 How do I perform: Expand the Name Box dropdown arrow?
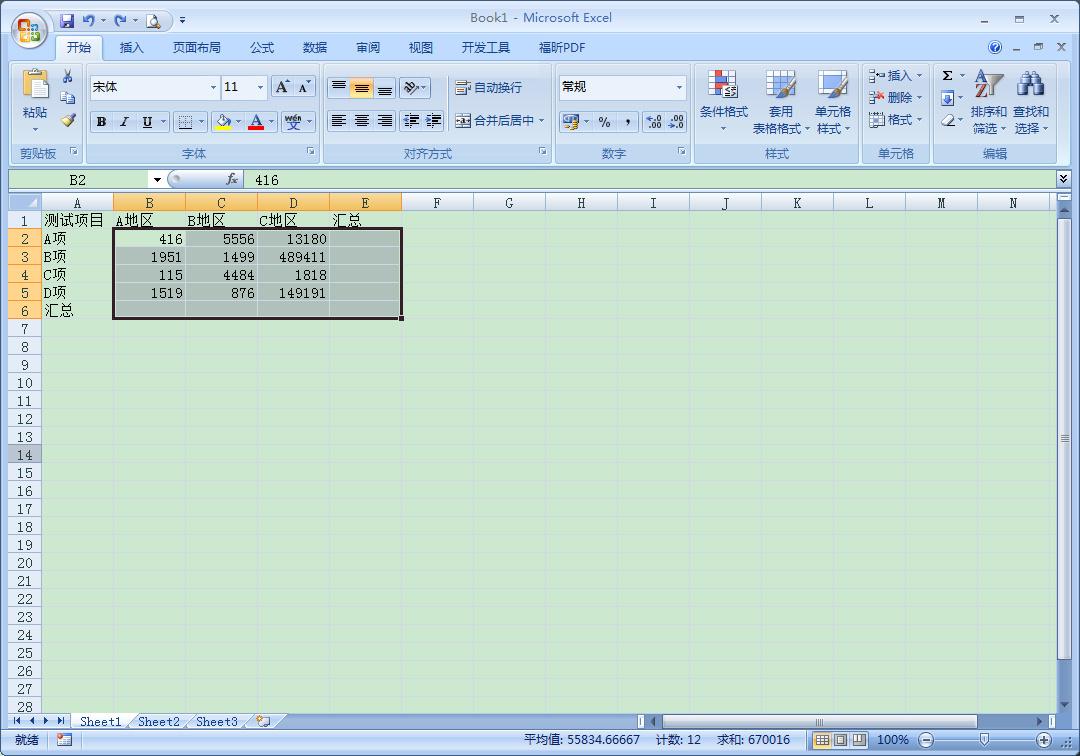(x=156, y=180)
